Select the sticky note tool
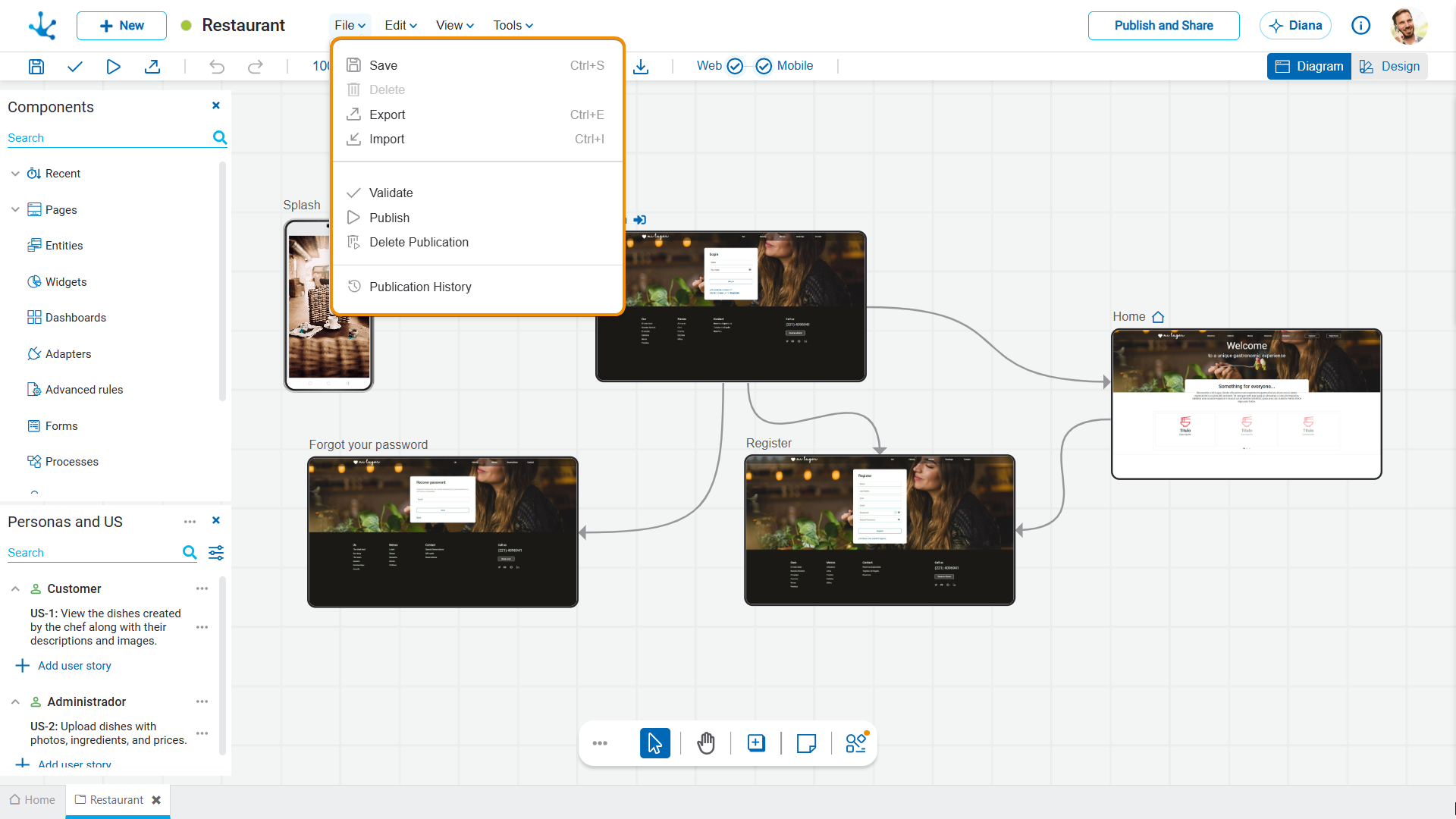This screenshot has height=819, width=1456. click(806, 743)
